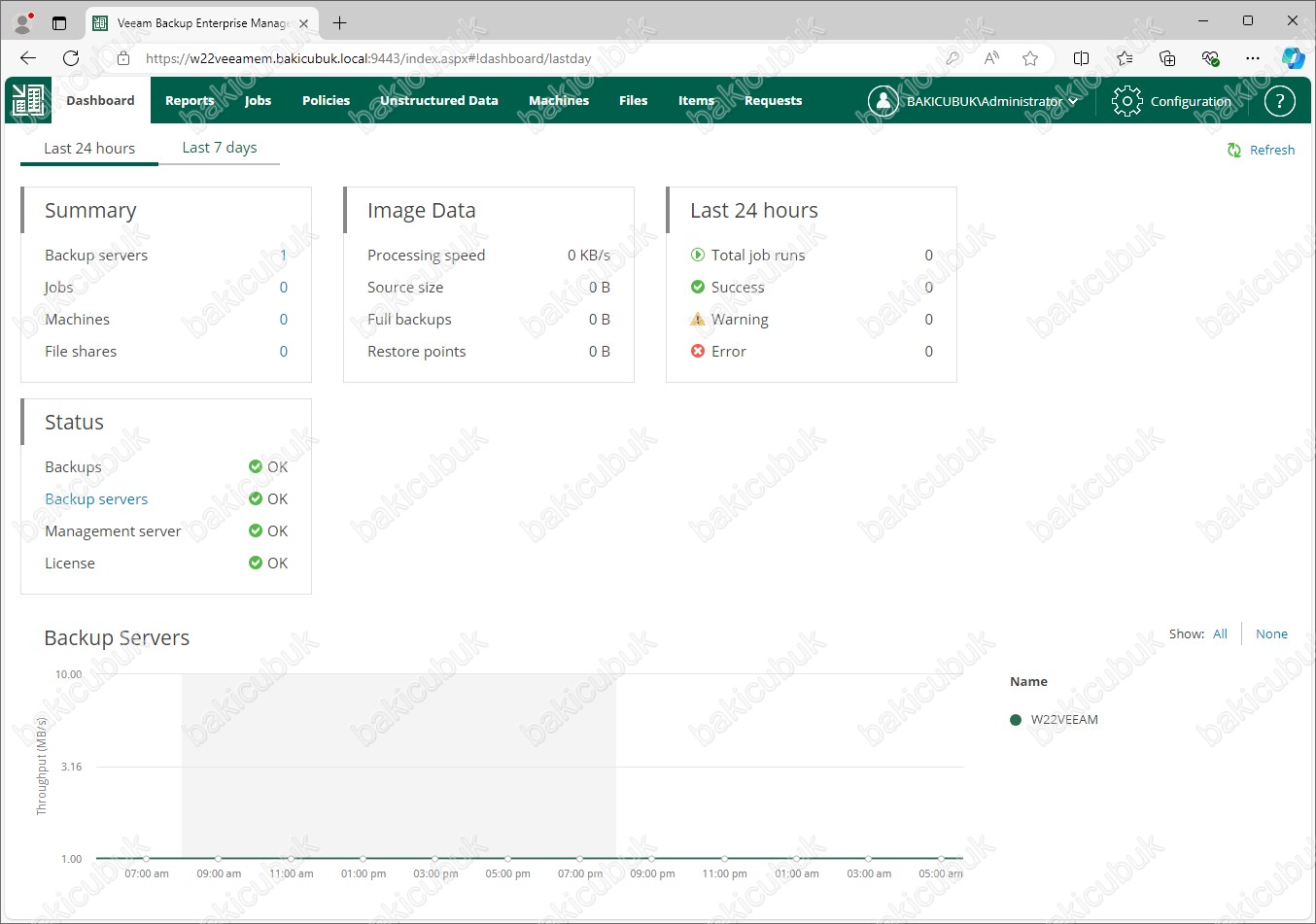
Task: Open the Edge profile icon
Action: (x=23, y=21)
